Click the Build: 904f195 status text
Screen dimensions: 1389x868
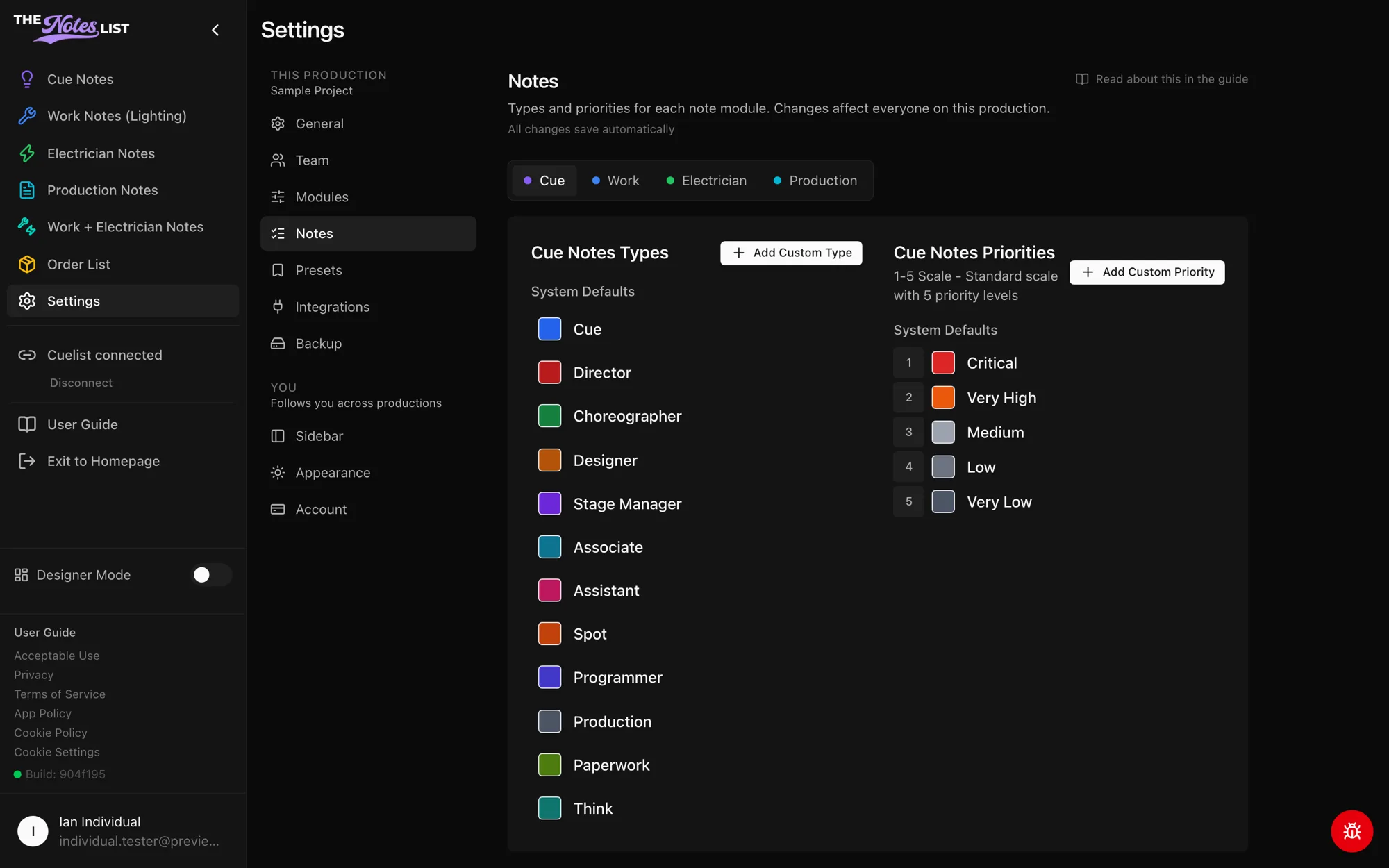click(65, 774)
